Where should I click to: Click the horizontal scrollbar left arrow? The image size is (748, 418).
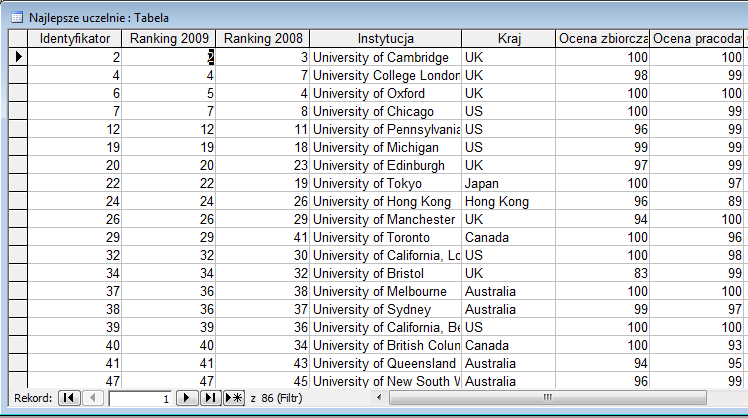coord(379,397)
